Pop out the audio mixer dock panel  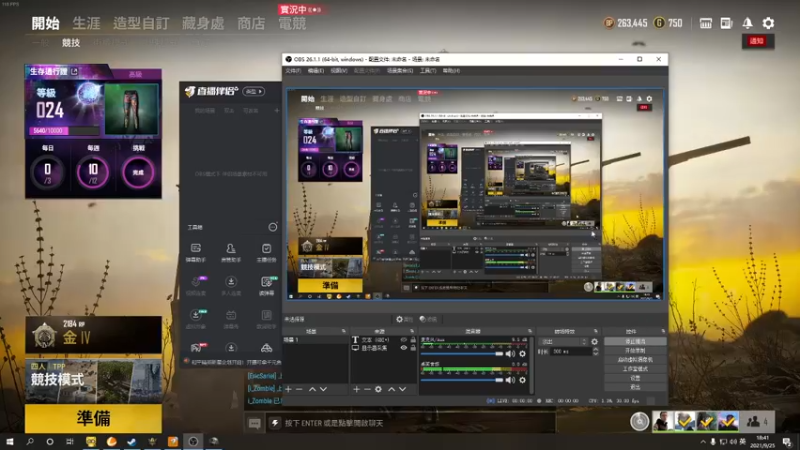530,332
